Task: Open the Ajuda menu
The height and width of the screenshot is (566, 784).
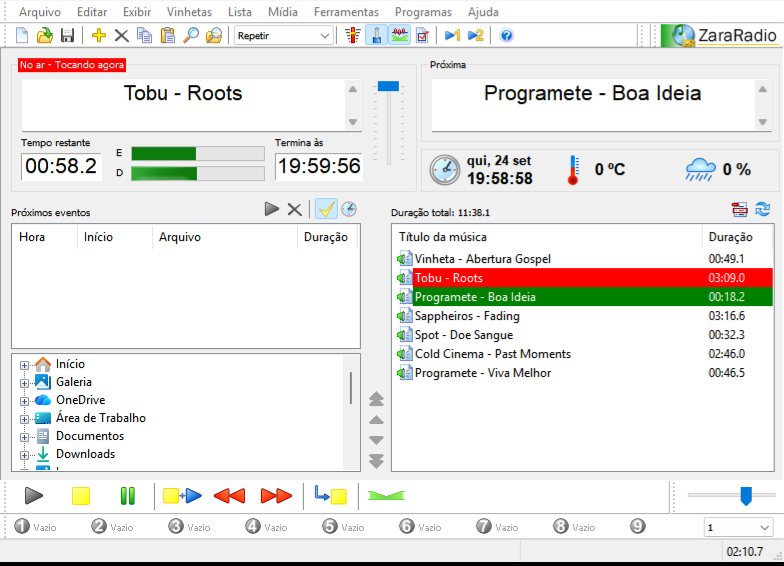Action: coord(483,12)
